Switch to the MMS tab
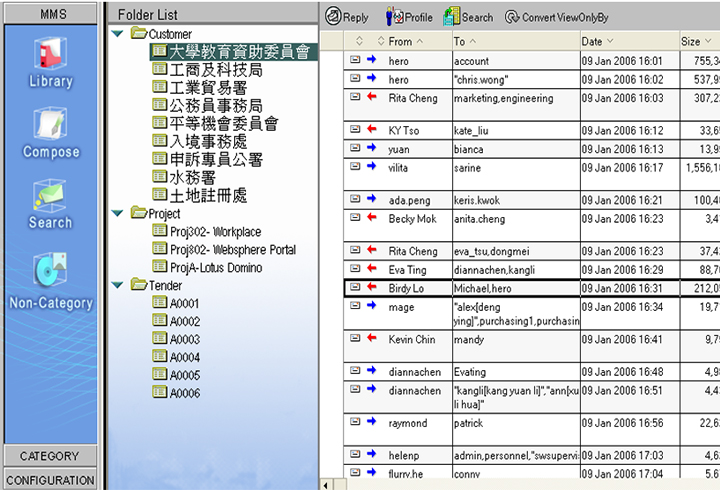The image size is (720, 490). (x=51, y=14)
